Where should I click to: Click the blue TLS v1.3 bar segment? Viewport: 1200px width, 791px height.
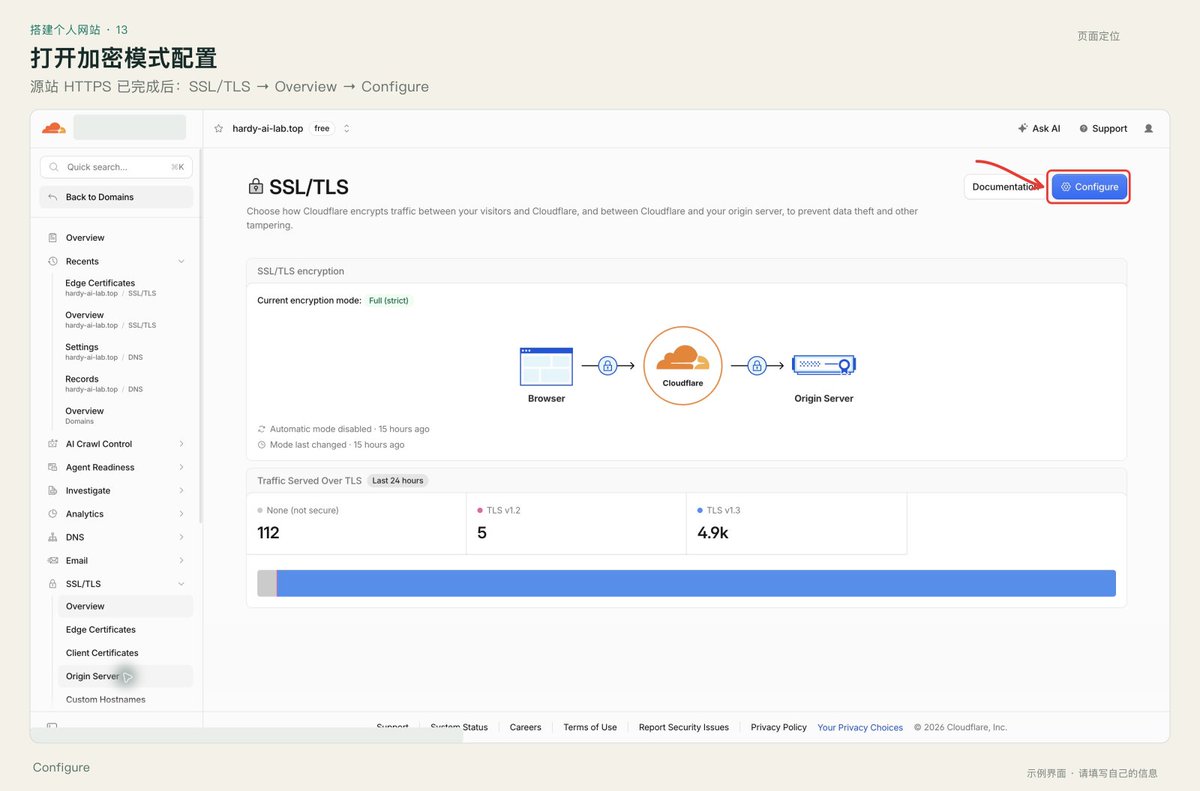[696, 583]
